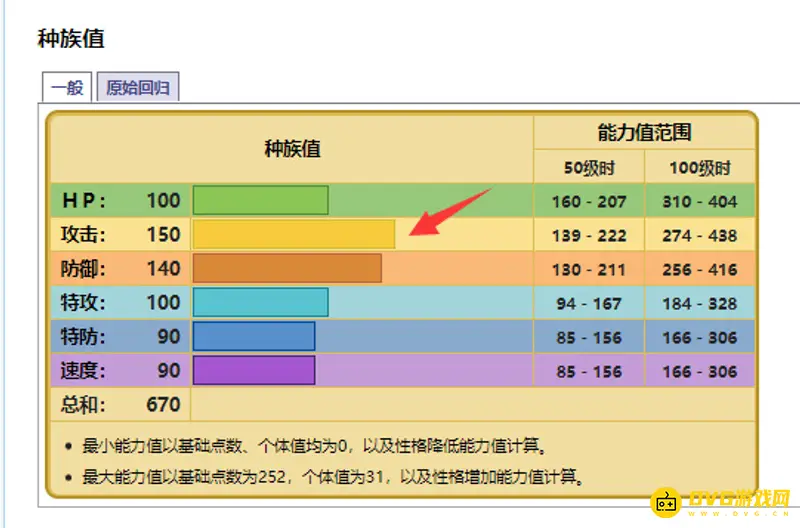The height and width of the screenshot is (528, 800).
Task: Select the 100级时 column header
Action: pyautogui.click(x=699, y=167)
